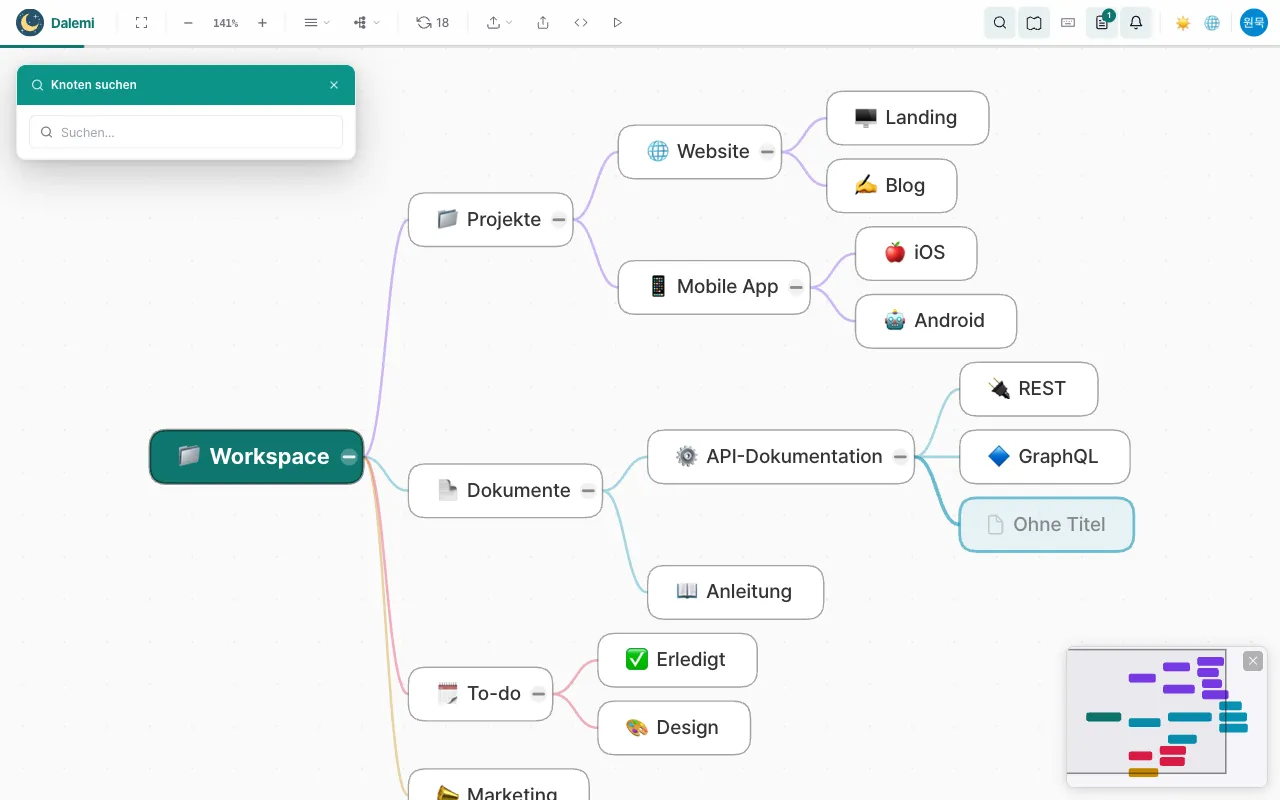Start presentation with the play icon
The image size is (1280, 800).
click(617, 22)
